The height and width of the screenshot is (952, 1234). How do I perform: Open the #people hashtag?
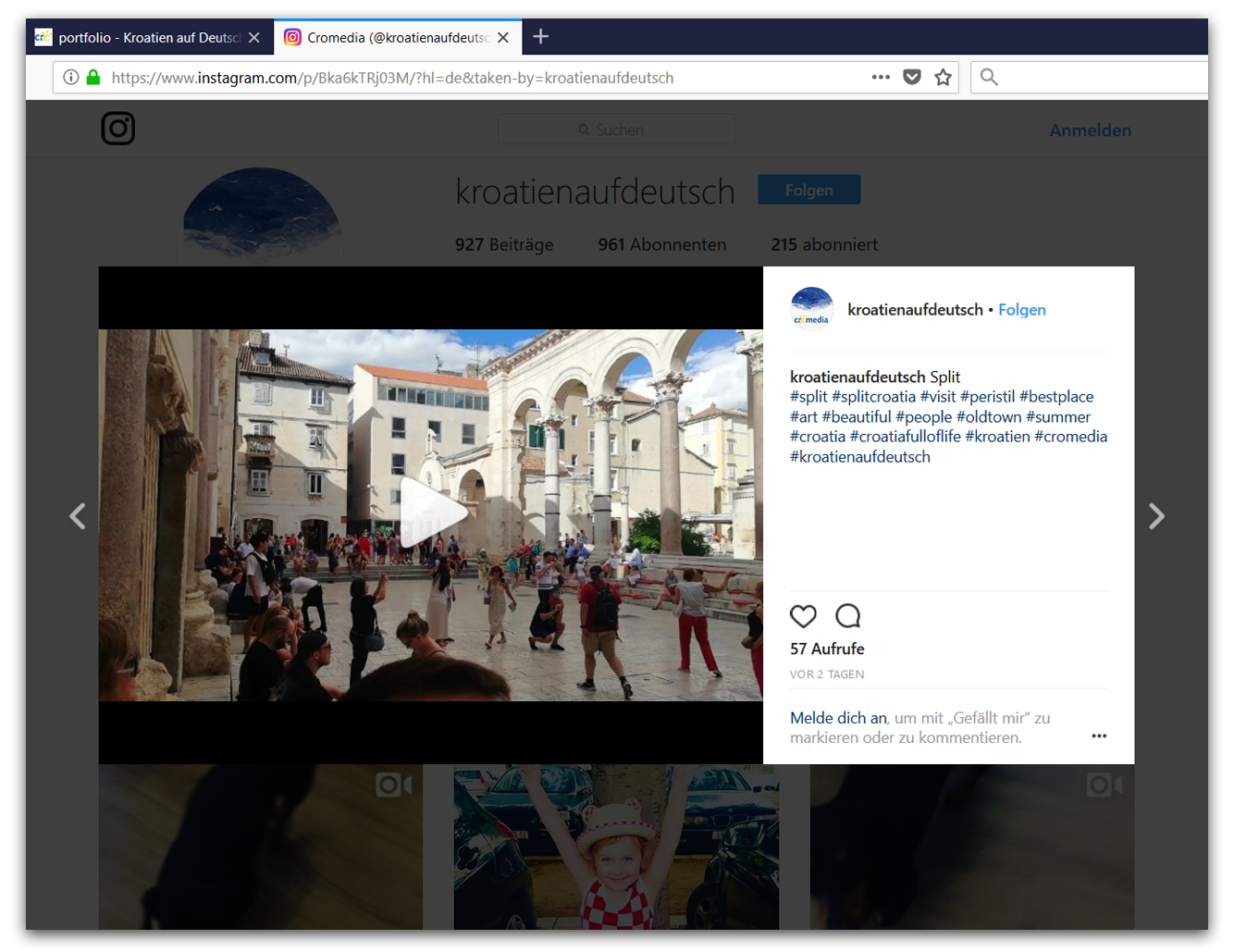point(924,417)
